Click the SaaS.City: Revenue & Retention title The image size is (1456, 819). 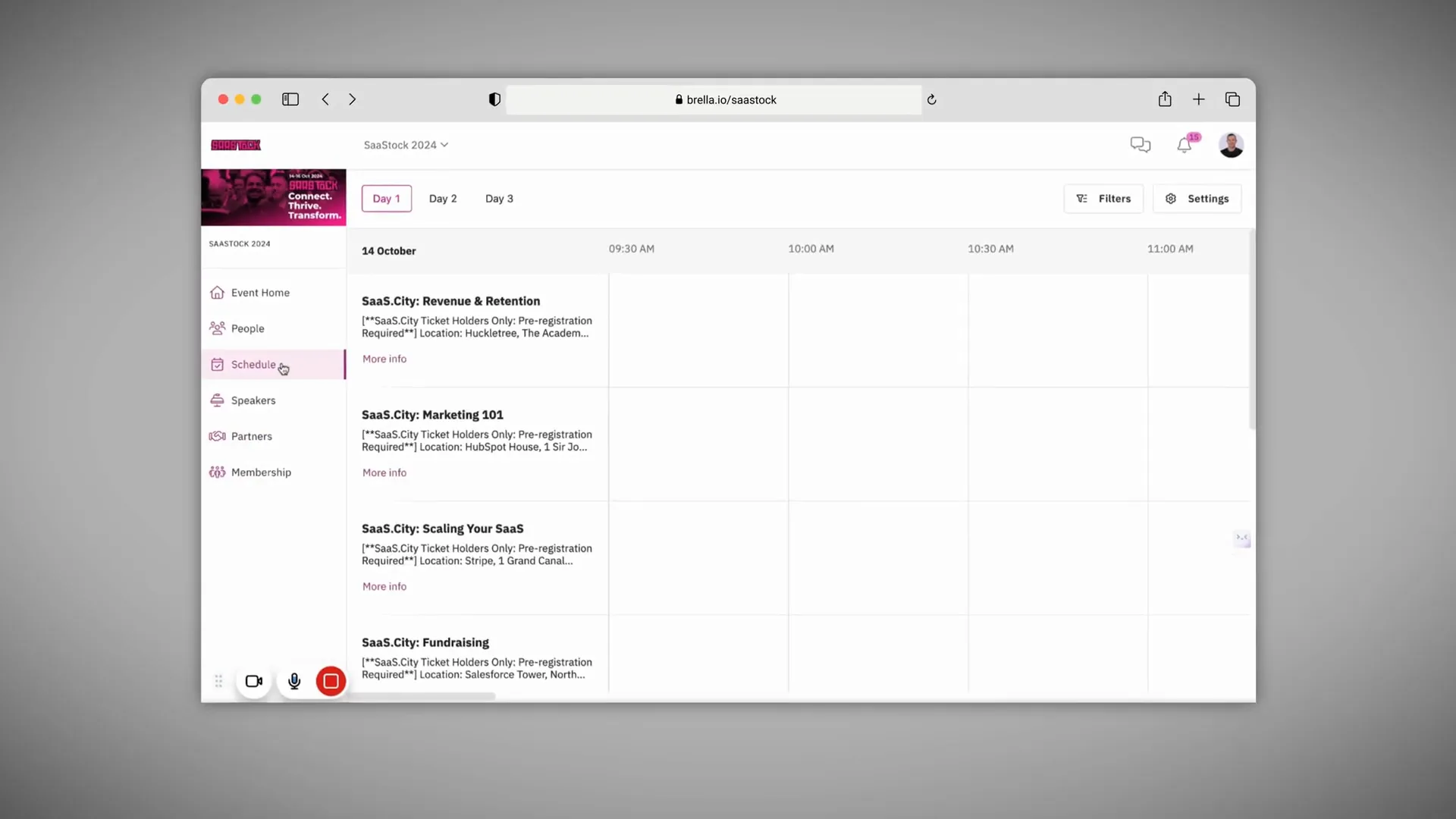point(450,301)
